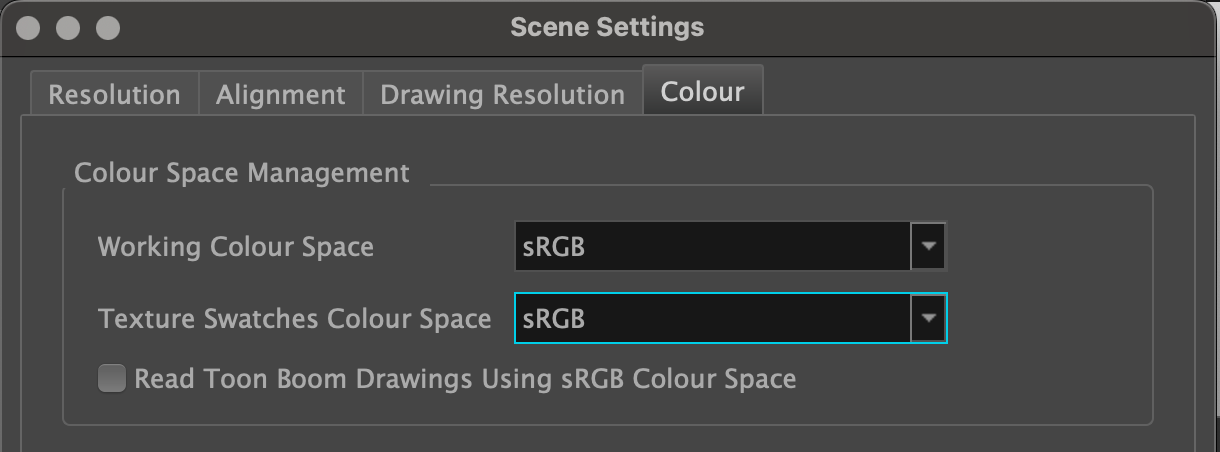Select the Drawing Resolution tab
Screen dimensions: 1220x452
(502, 95)
